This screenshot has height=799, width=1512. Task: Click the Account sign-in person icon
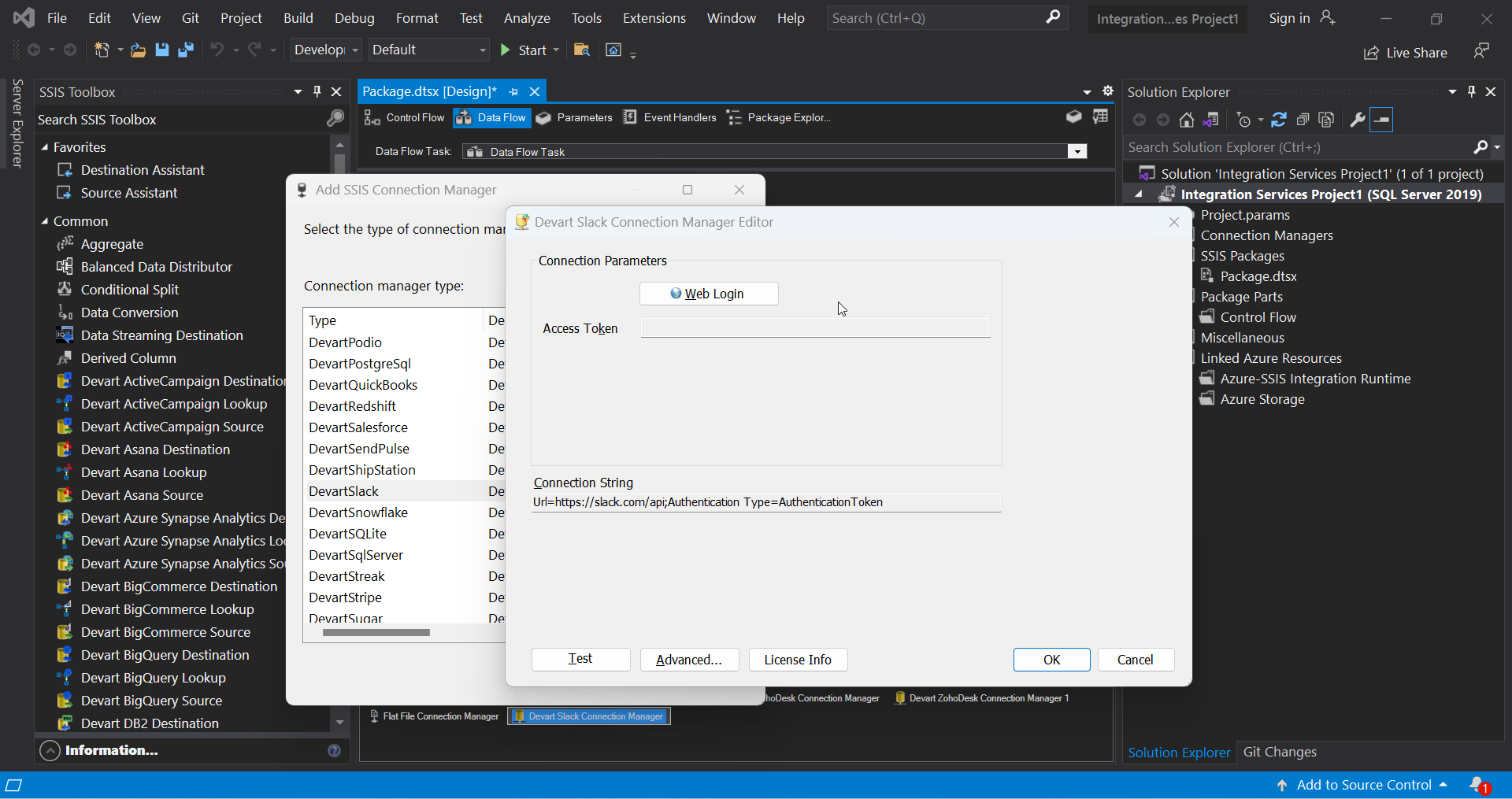coord(1328,17)
